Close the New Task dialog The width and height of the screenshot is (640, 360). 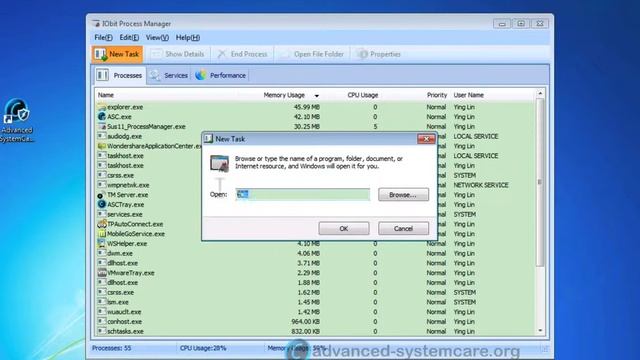(x=426, y=139)
